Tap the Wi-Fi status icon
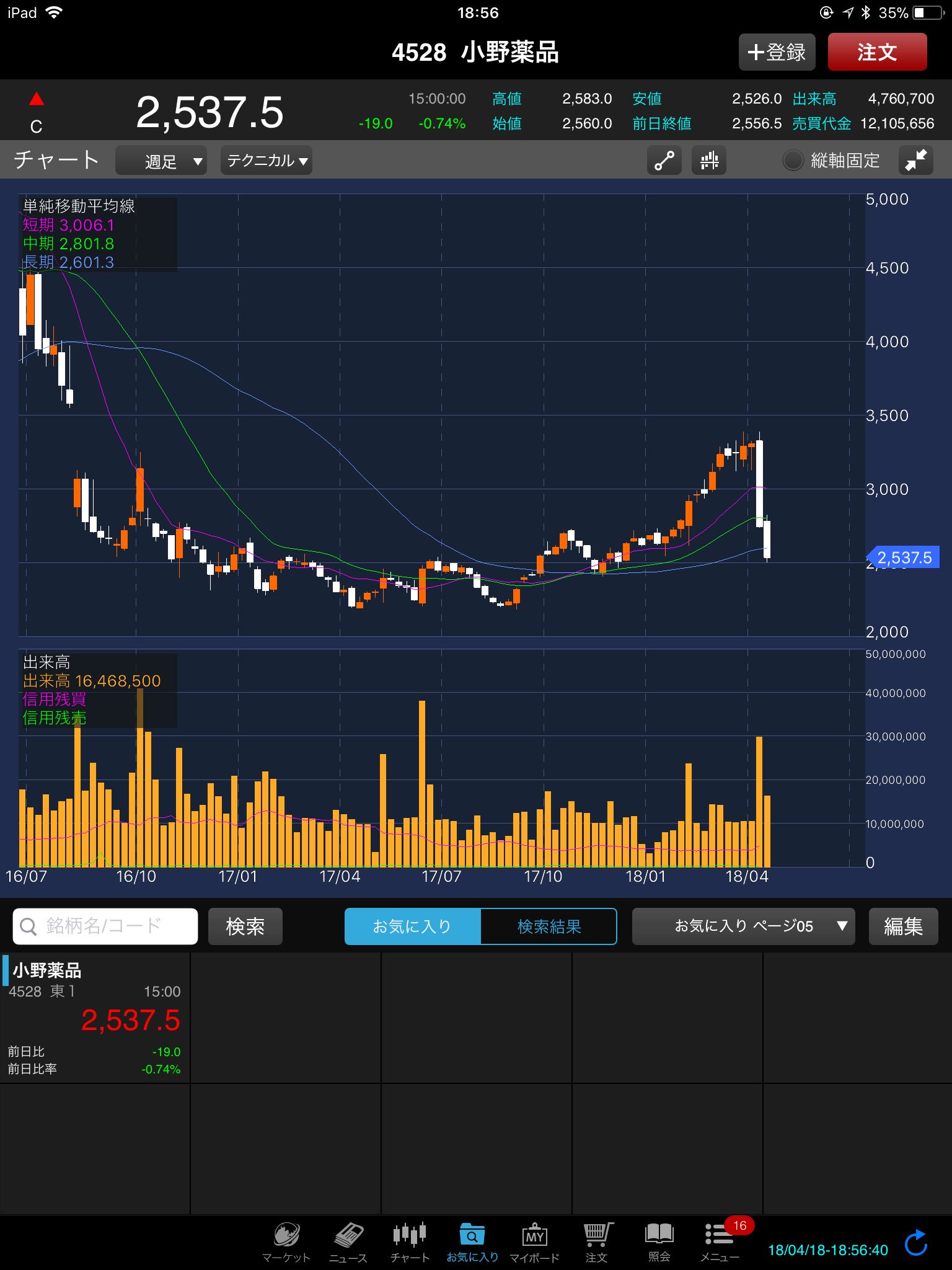This screenshot has height=1270, width=952. click(55, 12)
